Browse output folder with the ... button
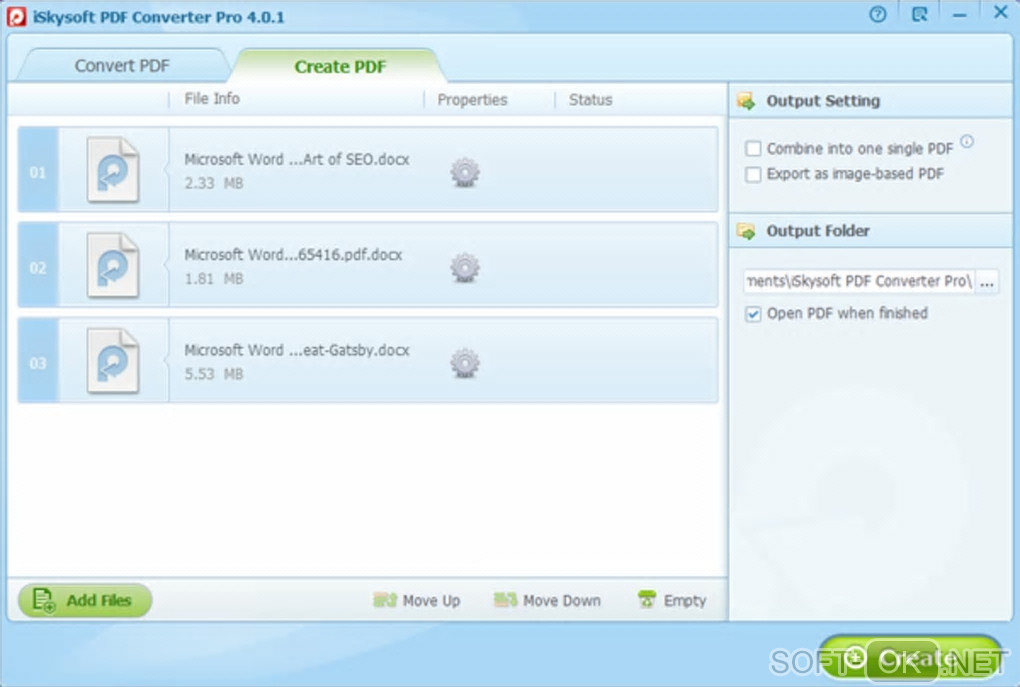This screenshot has width=1020, height=687. tap(987, 282)
